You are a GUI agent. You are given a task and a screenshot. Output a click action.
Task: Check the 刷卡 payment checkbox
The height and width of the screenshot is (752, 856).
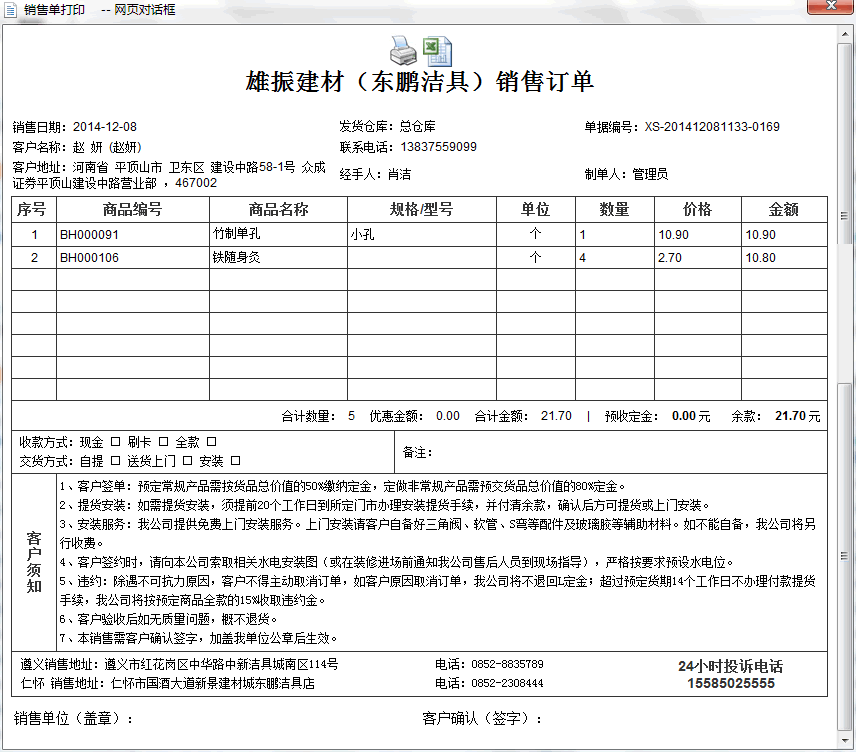pyautogui.click(x=163, y=441)
